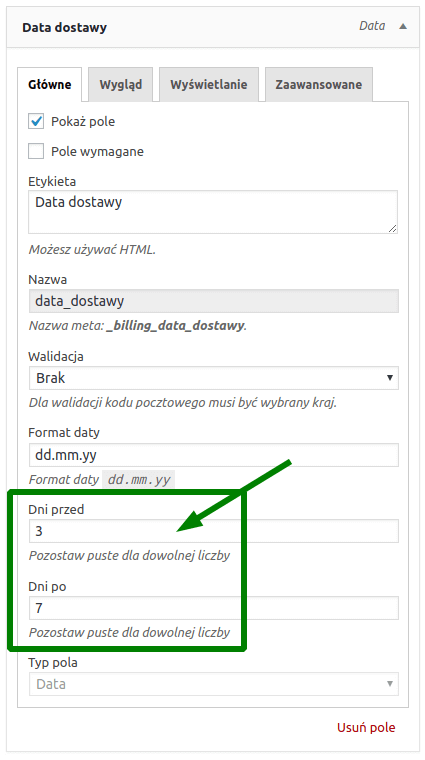This screenshot has width=425, height=760.
Task: Enable the Pole wymagane checkbox
Action: pos(36,151)
